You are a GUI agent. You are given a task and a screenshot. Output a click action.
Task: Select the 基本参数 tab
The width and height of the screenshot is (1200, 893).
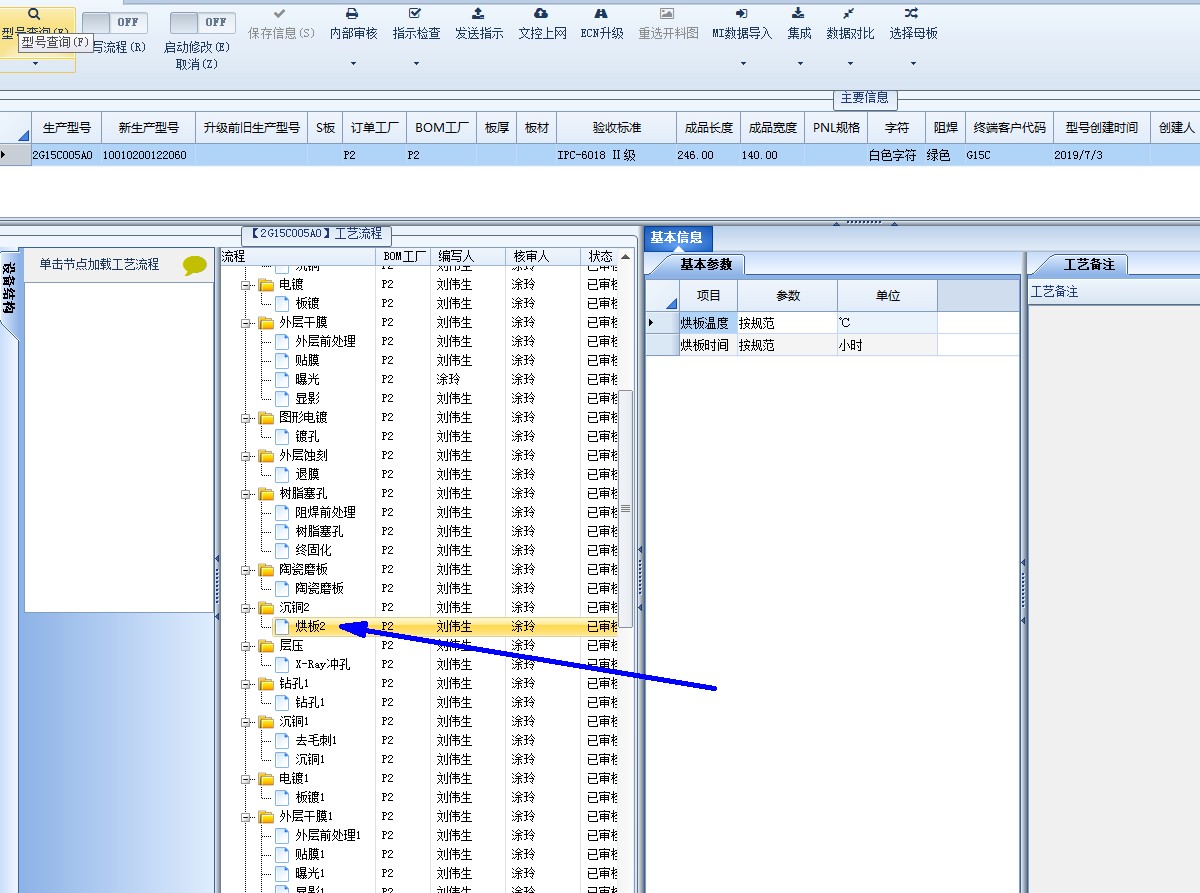(706, 264)
